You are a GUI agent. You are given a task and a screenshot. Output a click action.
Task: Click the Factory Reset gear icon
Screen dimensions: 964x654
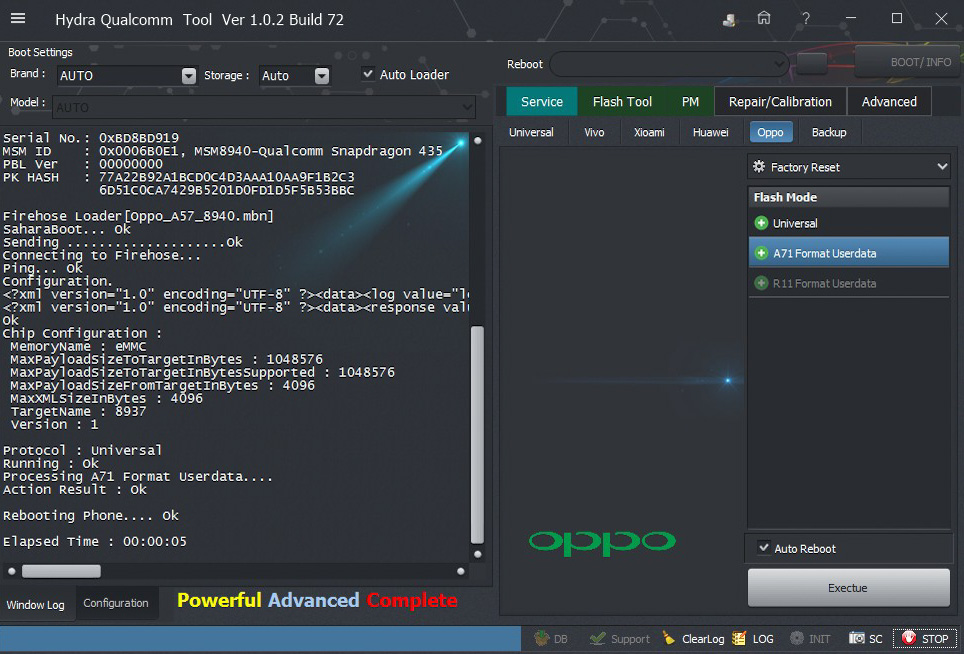click(759, 167)
